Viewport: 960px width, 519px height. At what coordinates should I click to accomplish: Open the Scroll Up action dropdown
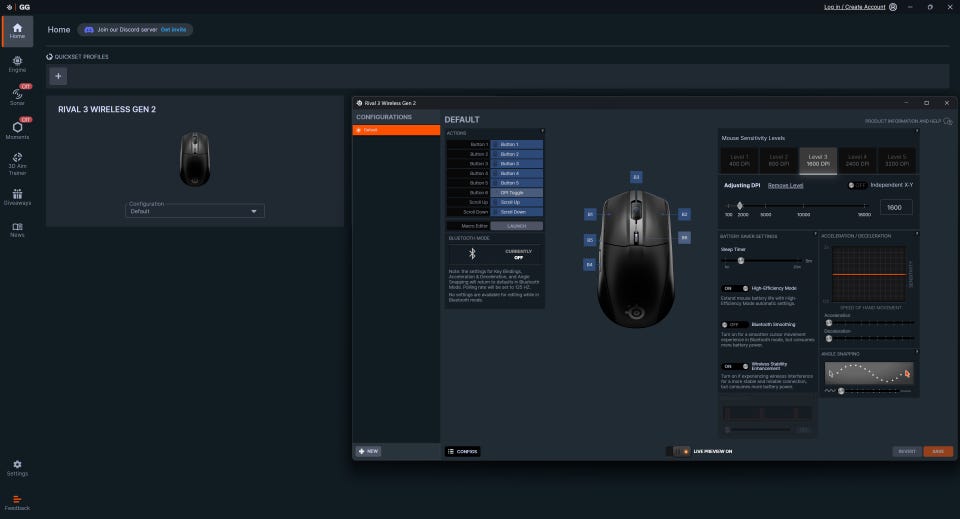click(516, 202)
